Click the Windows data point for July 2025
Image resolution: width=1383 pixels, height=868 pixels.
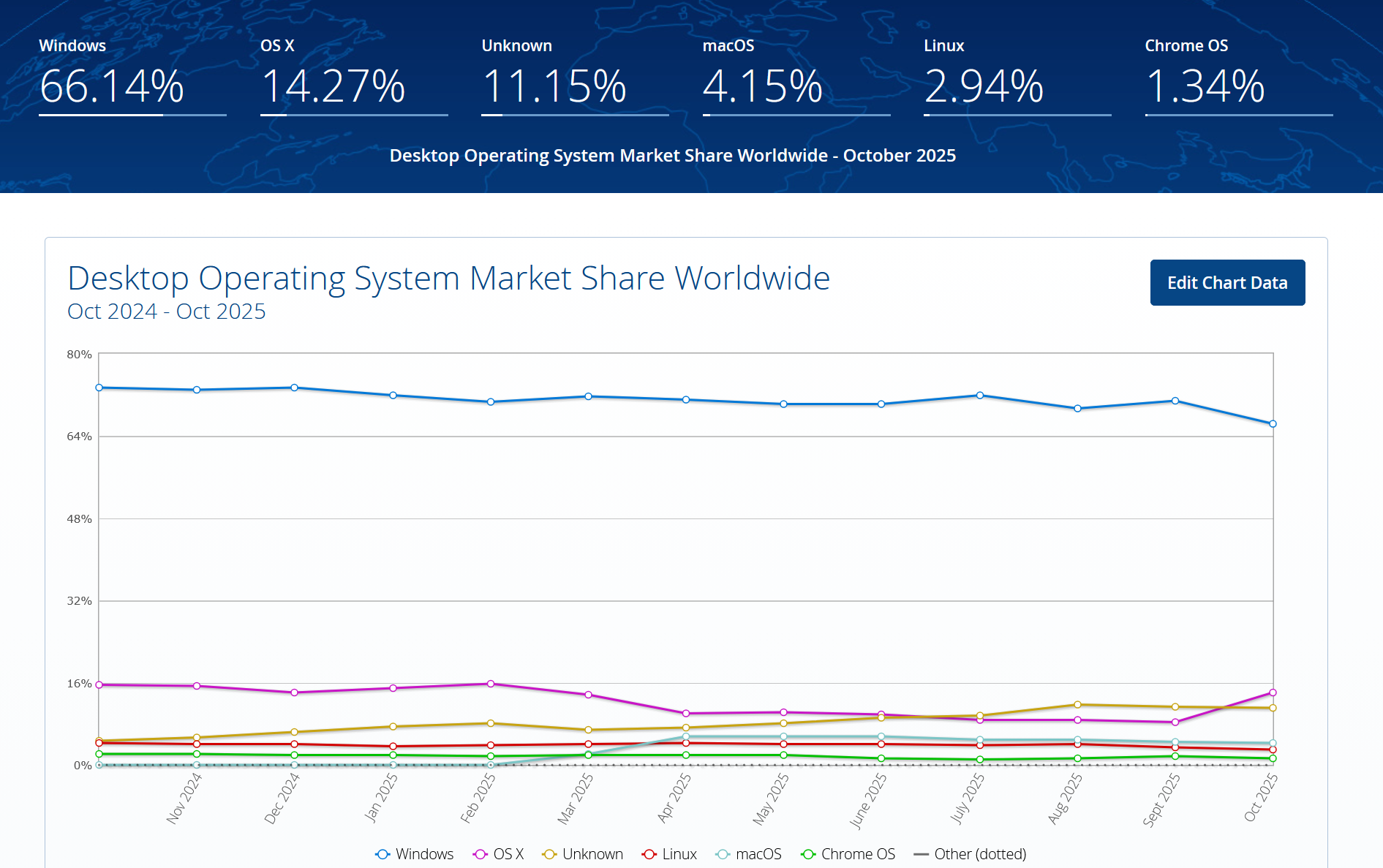[980, 396]
